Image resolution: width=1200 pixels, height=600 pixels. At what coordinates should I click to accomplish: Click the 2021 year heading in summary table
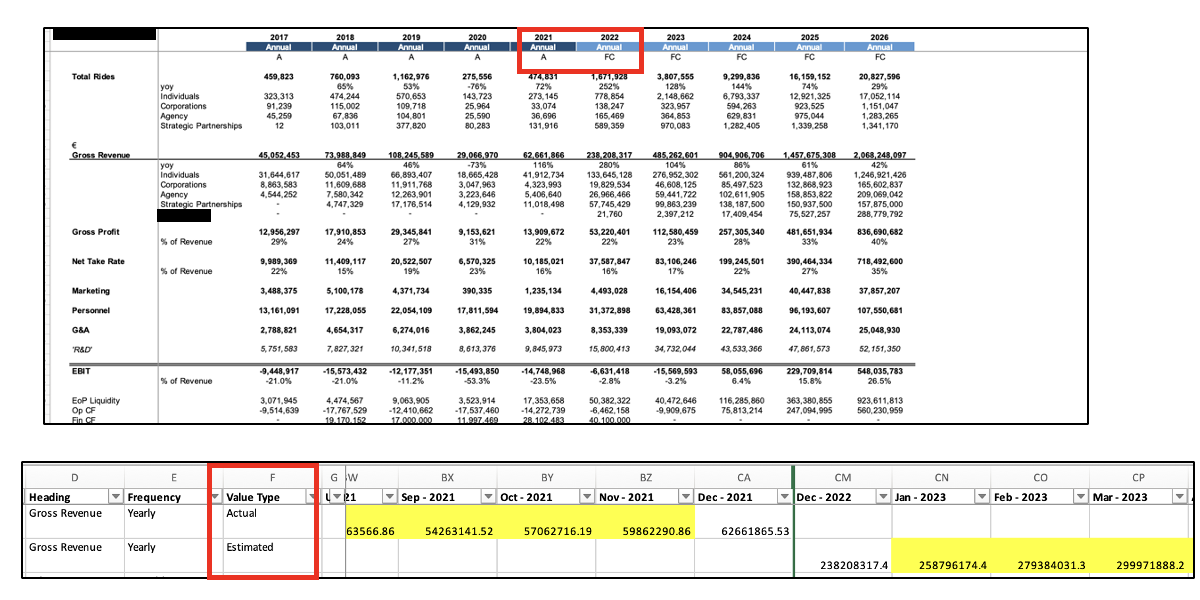[x=543, y=37]
